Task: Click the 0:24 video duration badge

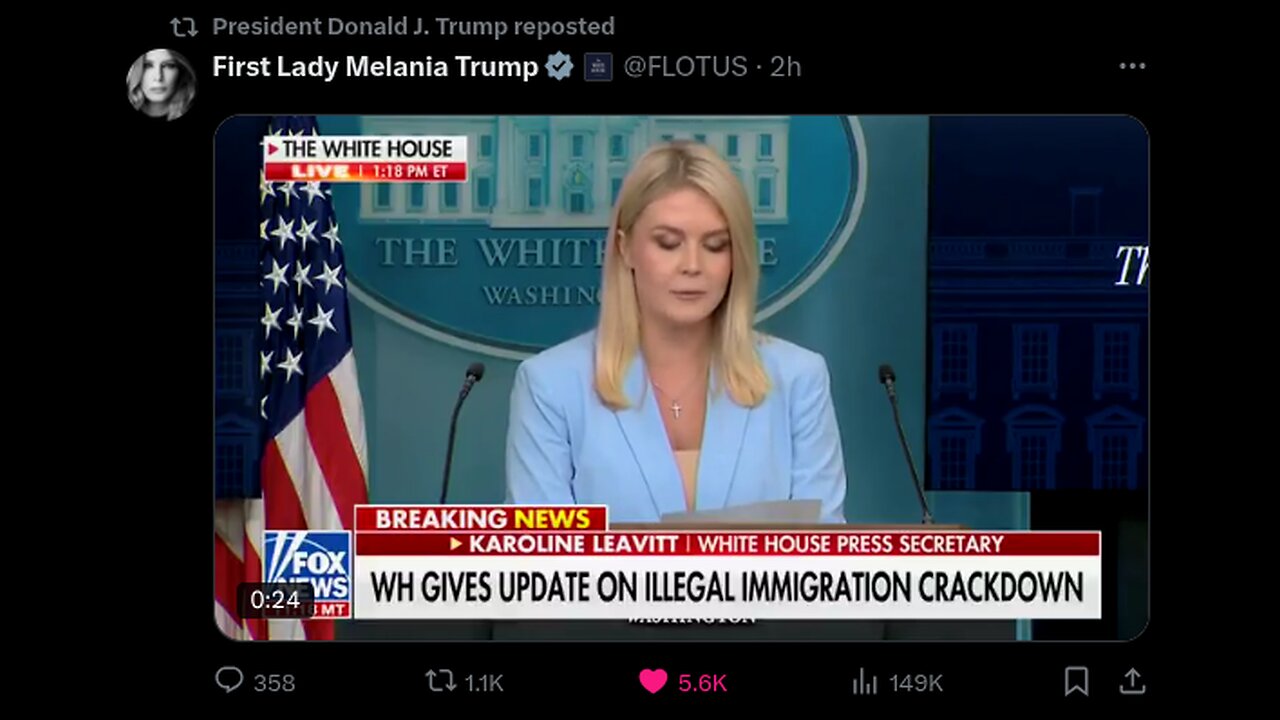Action: point(274,600)
